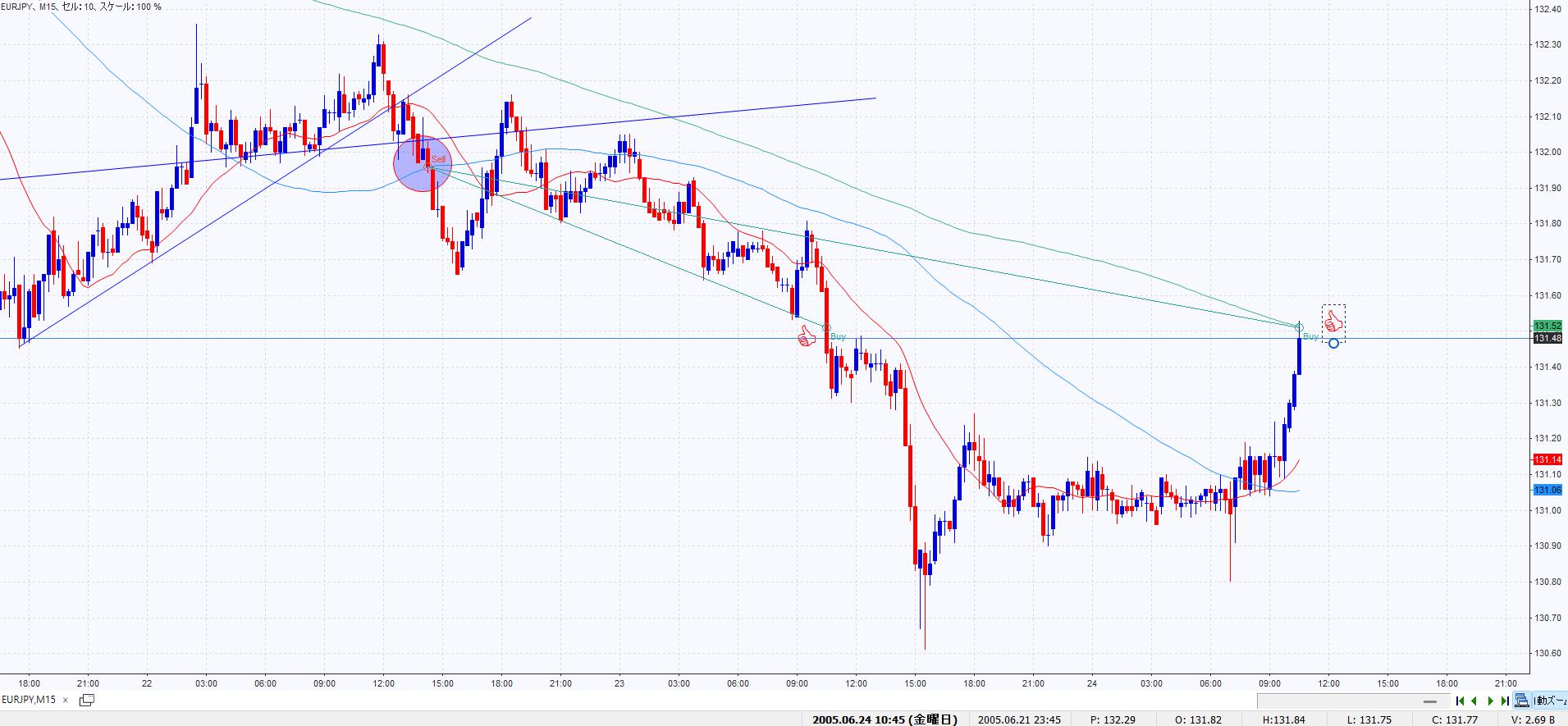
Task: Click the Buy label beside thumbs-down icon
Action: click(838, 337)
